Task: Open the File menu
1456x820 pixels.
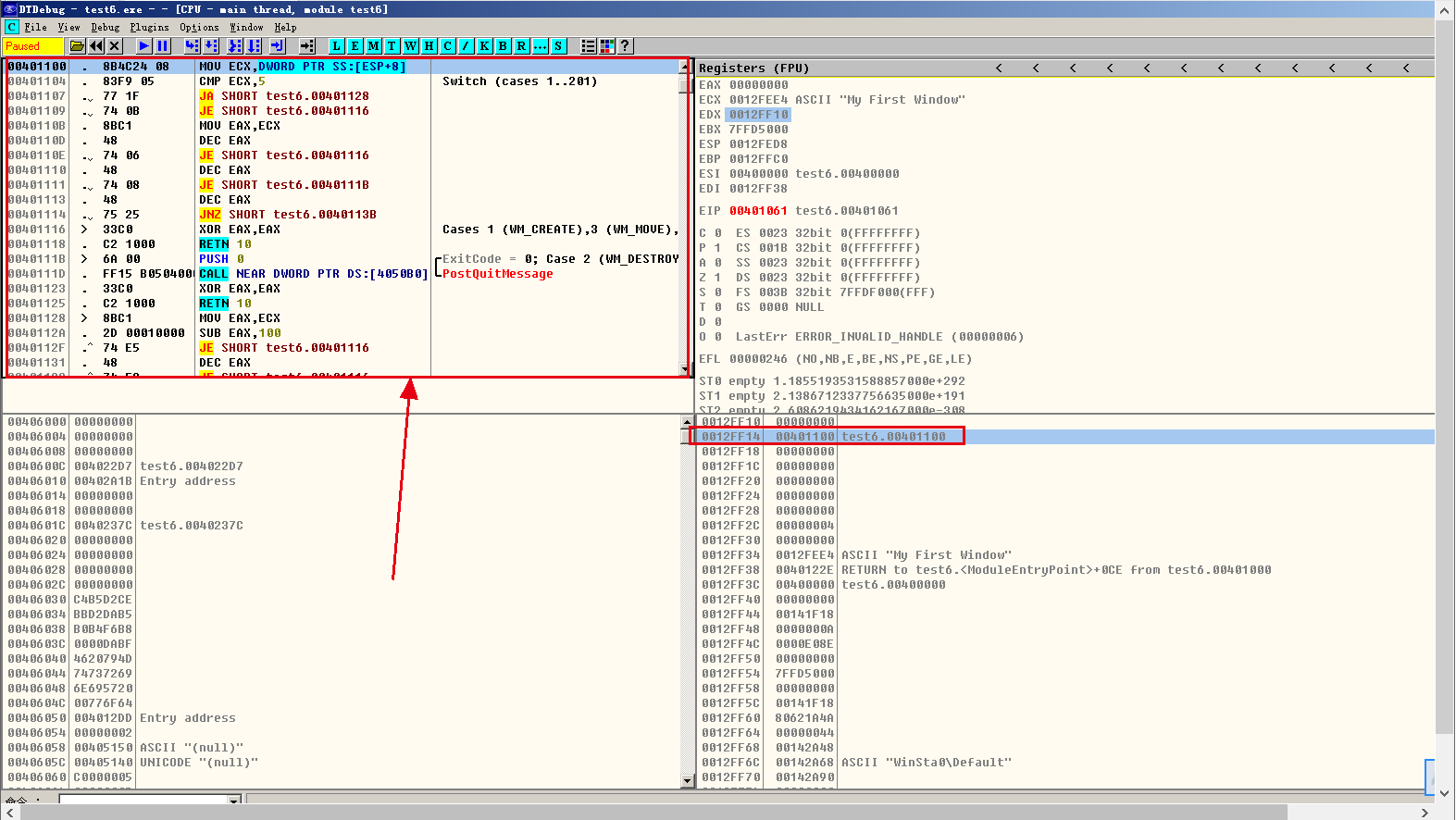Action: [35, 27]
